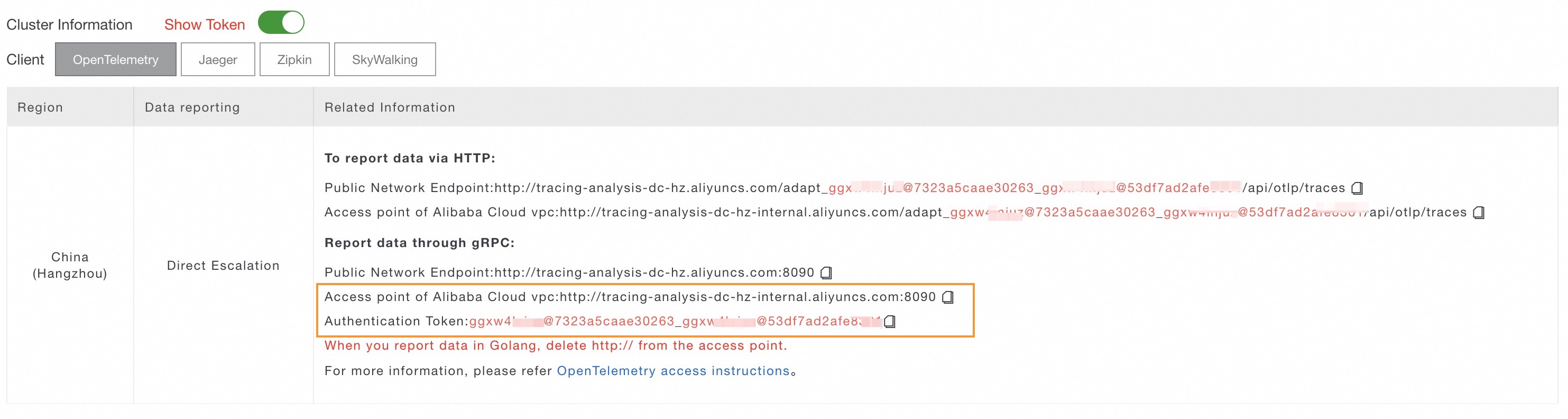This screenshot has height=419, width=1568.
Task: Click the Region column header
Action: click(40, 107)
